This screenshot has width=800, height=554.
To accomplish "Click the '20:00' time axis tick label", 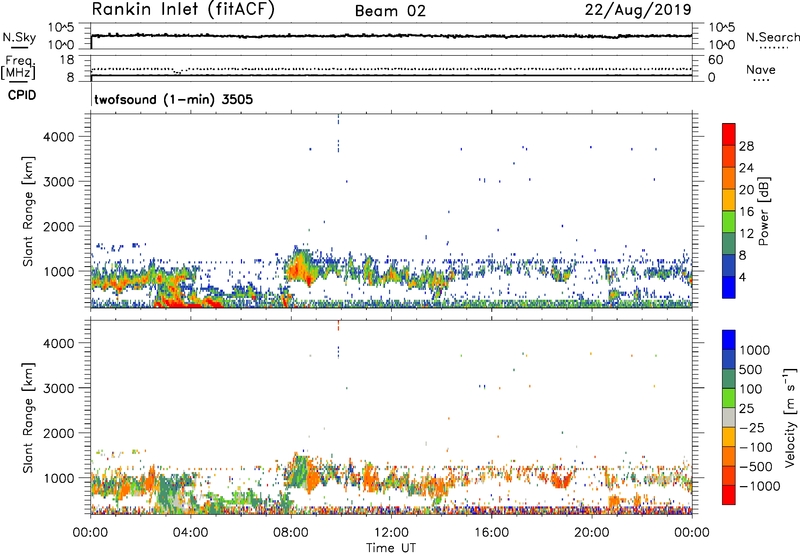I will [x=592, y=533].
